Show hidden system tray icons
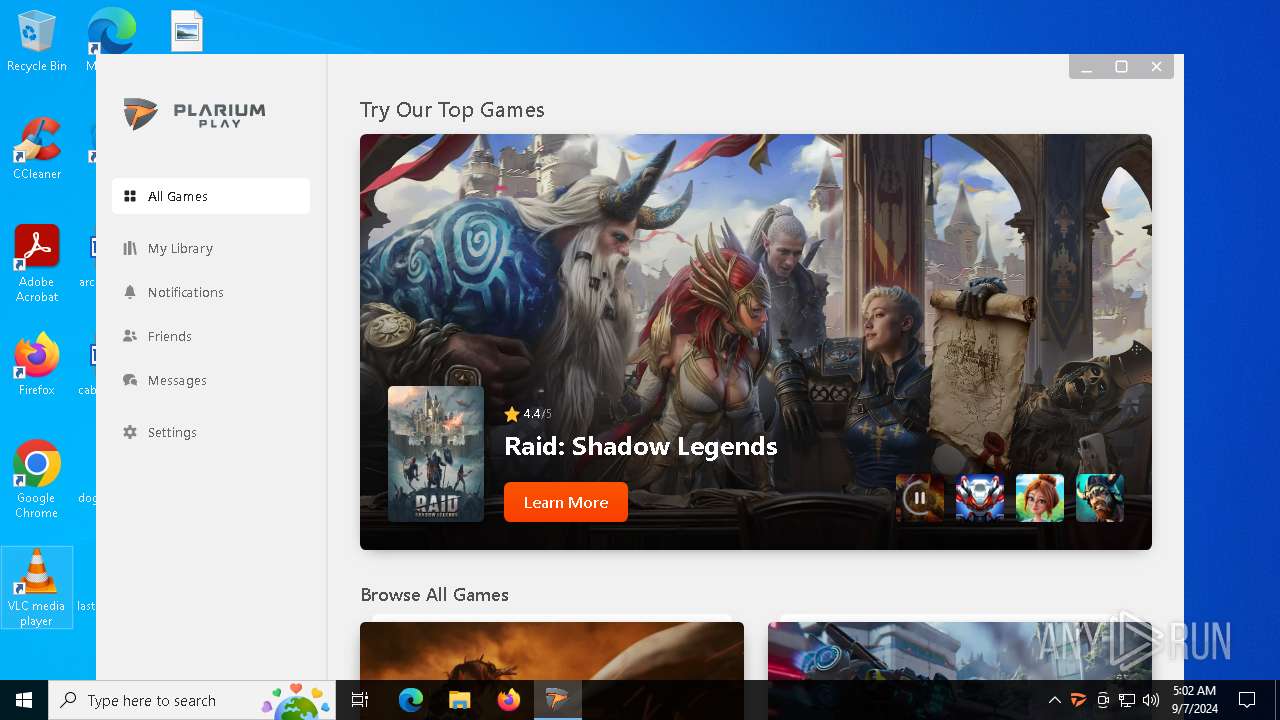Image resolution: width=1280 pixels, height=720 pixels. point(1054,700)
